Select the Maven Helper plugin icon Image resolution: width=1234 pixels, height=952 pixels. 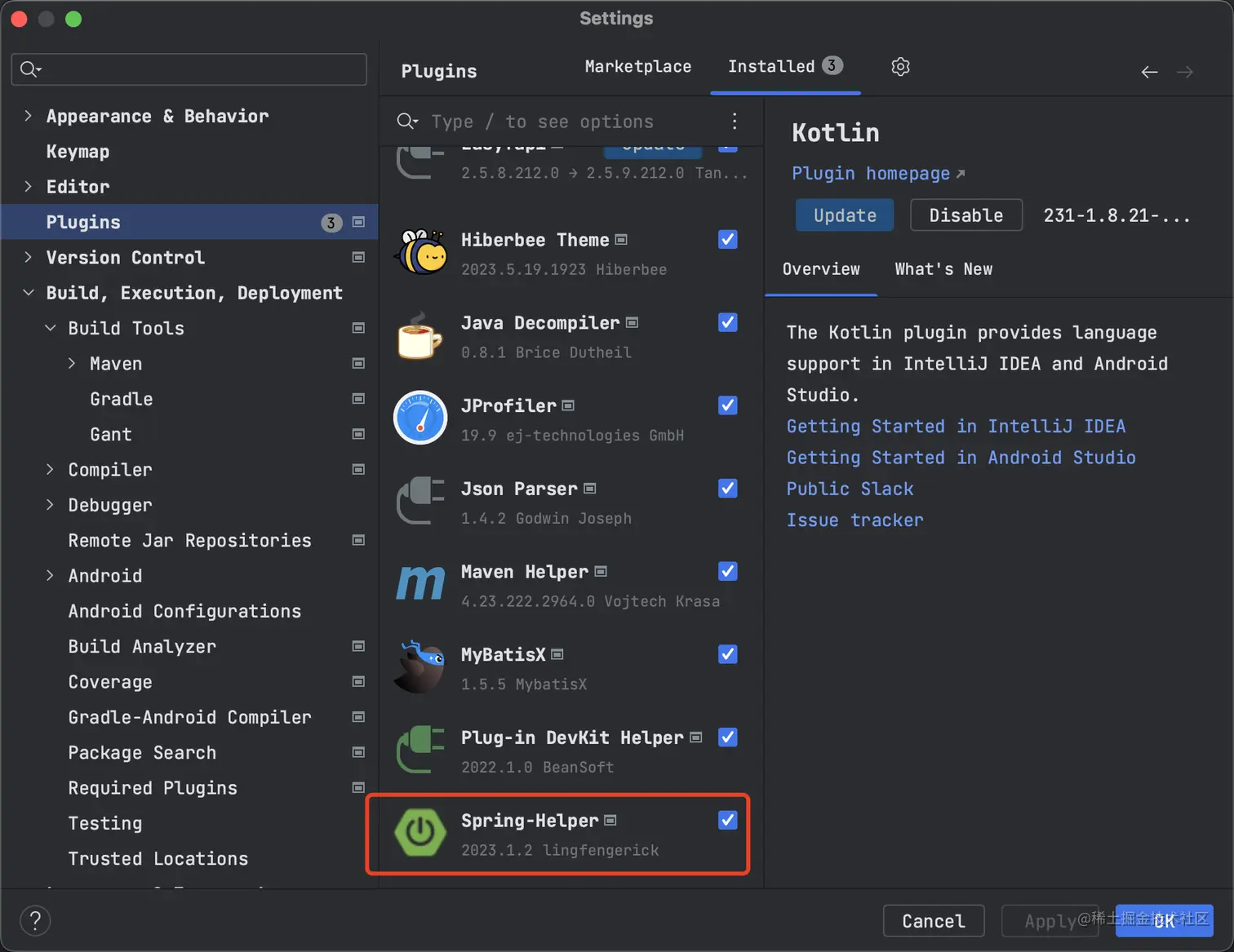click(420, 584)
